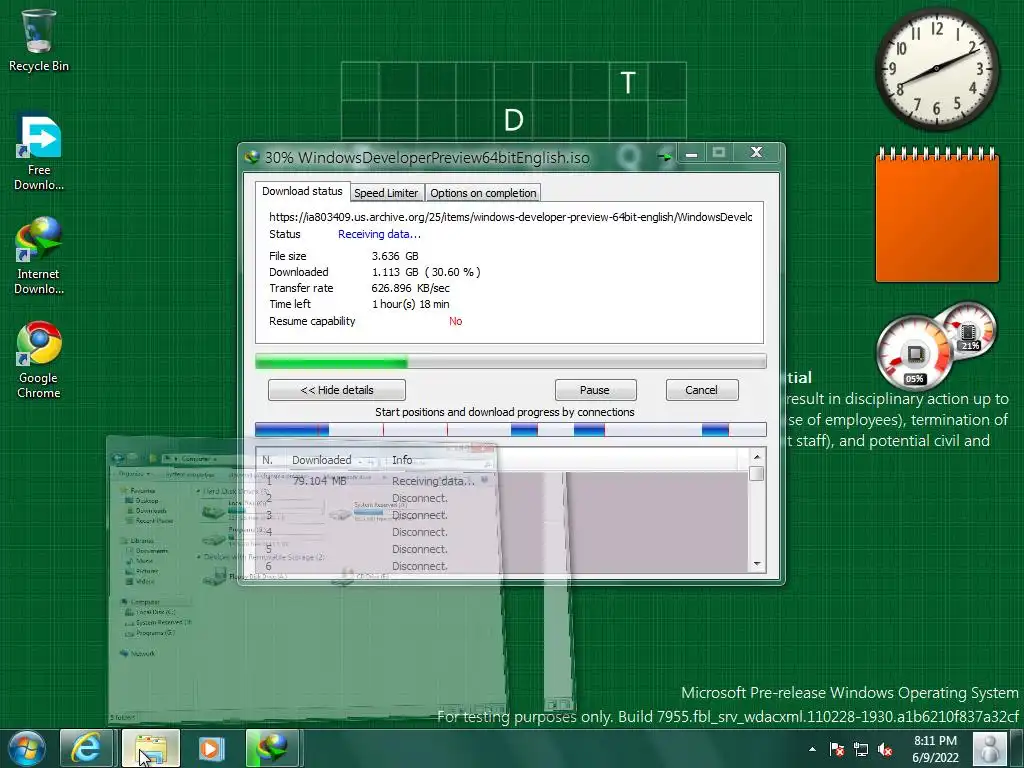The image size is (1024, 768).
Task: Select connection row with 79.104 MB
Action: [503, 481]
